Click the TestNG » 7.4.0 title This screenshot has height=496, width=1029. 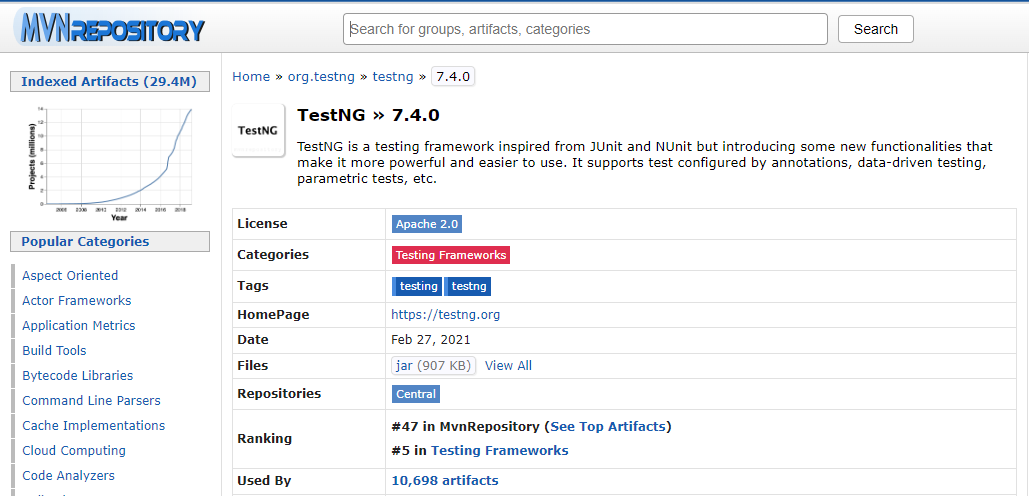[x=368, y=115]
